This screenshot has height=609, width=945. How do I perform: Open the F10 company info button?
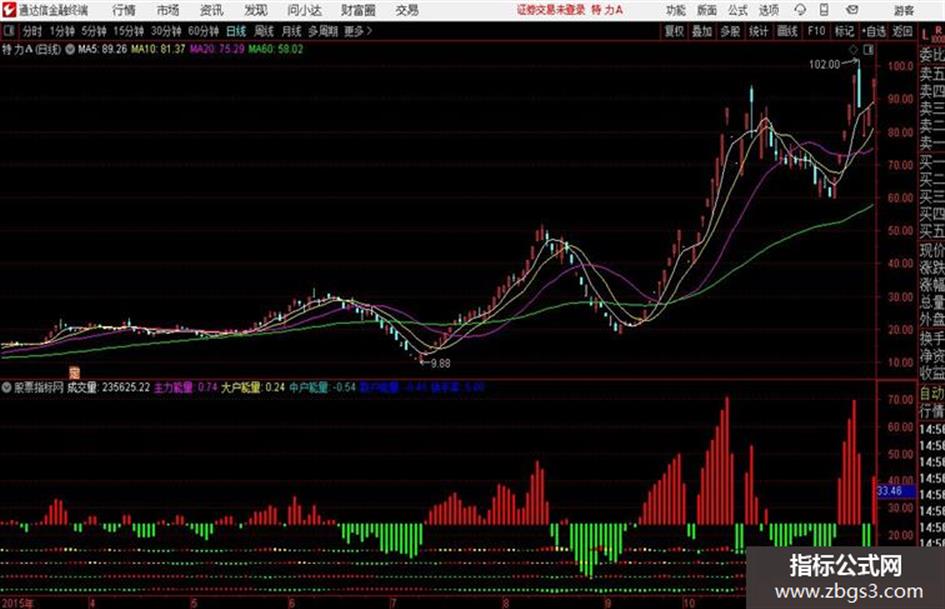pos(816,31)
